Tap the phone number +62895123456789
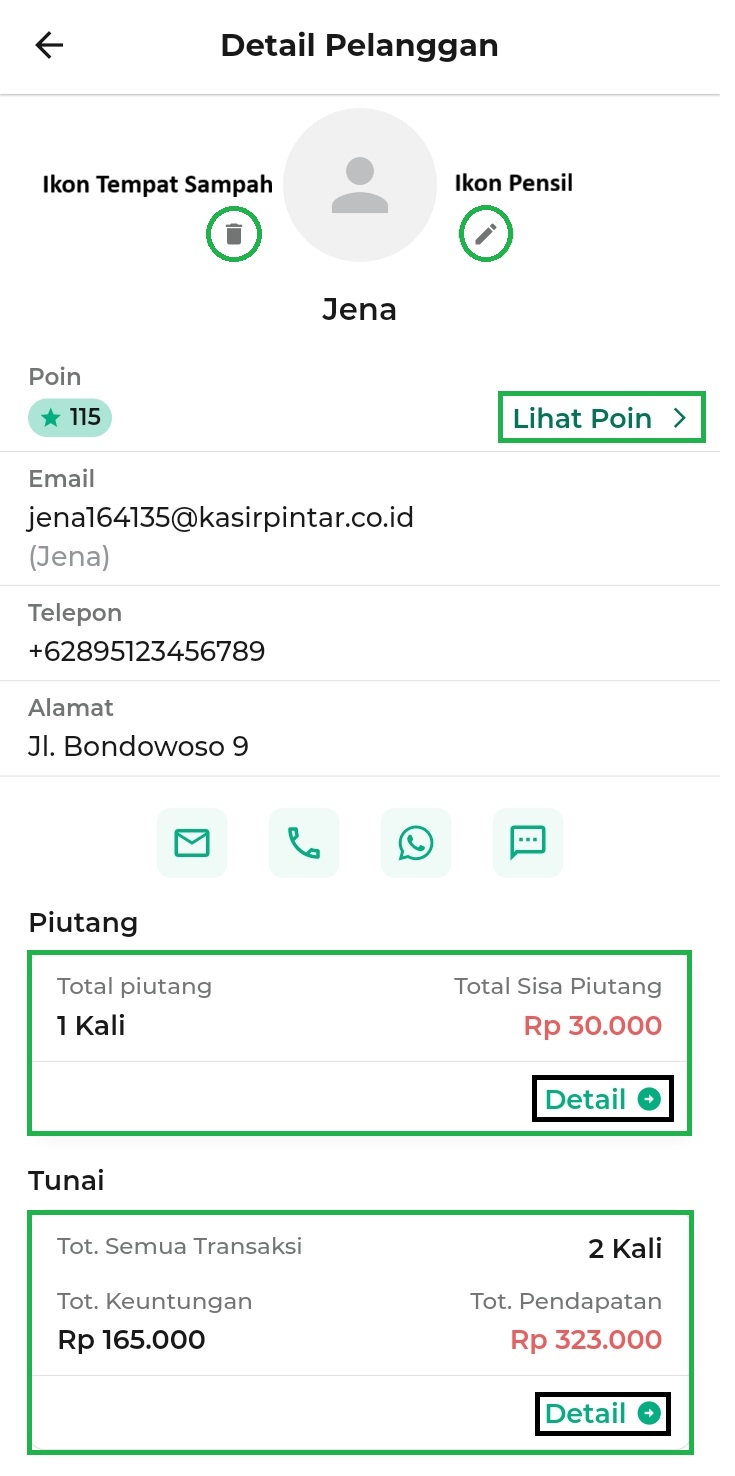735x1476 pixels. click(147, 652)
